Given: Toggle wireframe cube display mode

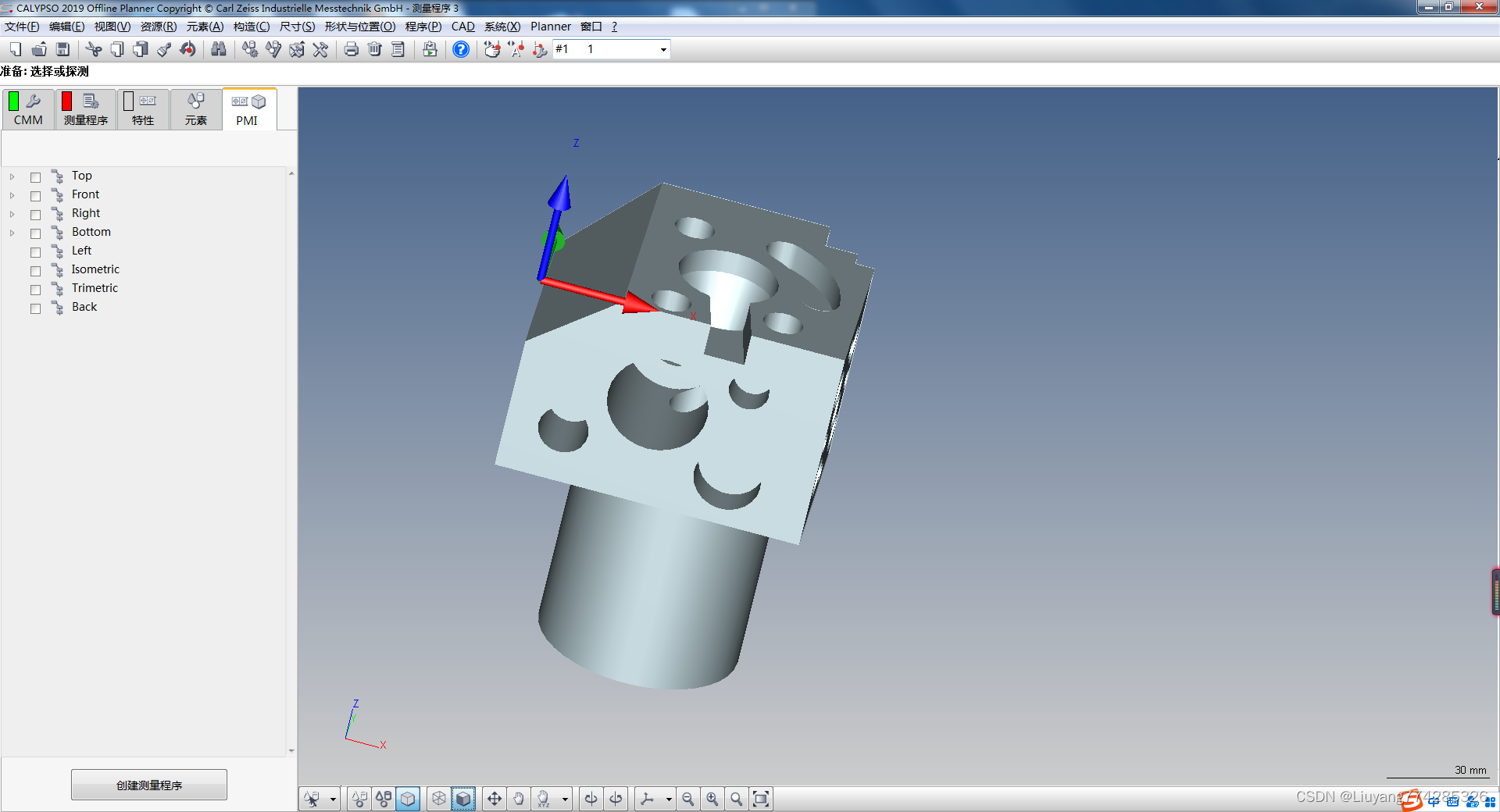Looking at the screenshot, I should click(439, 799).
